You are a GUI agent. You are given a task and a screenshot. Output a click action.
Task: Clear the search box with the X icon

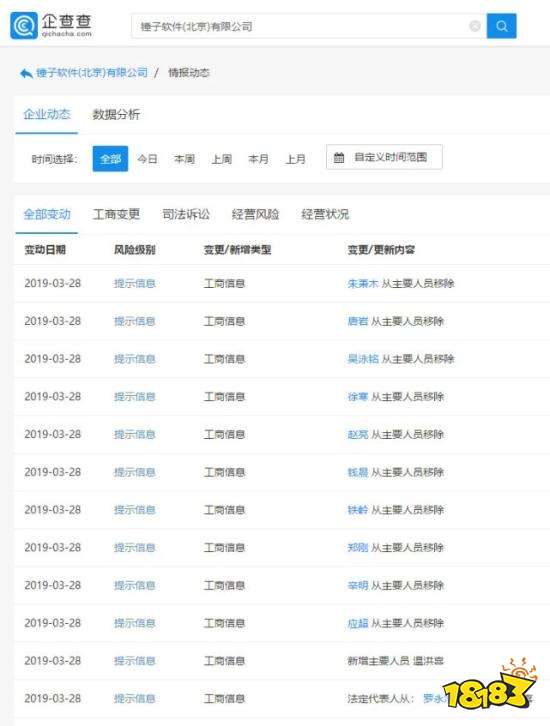click(x=475, y=26)
